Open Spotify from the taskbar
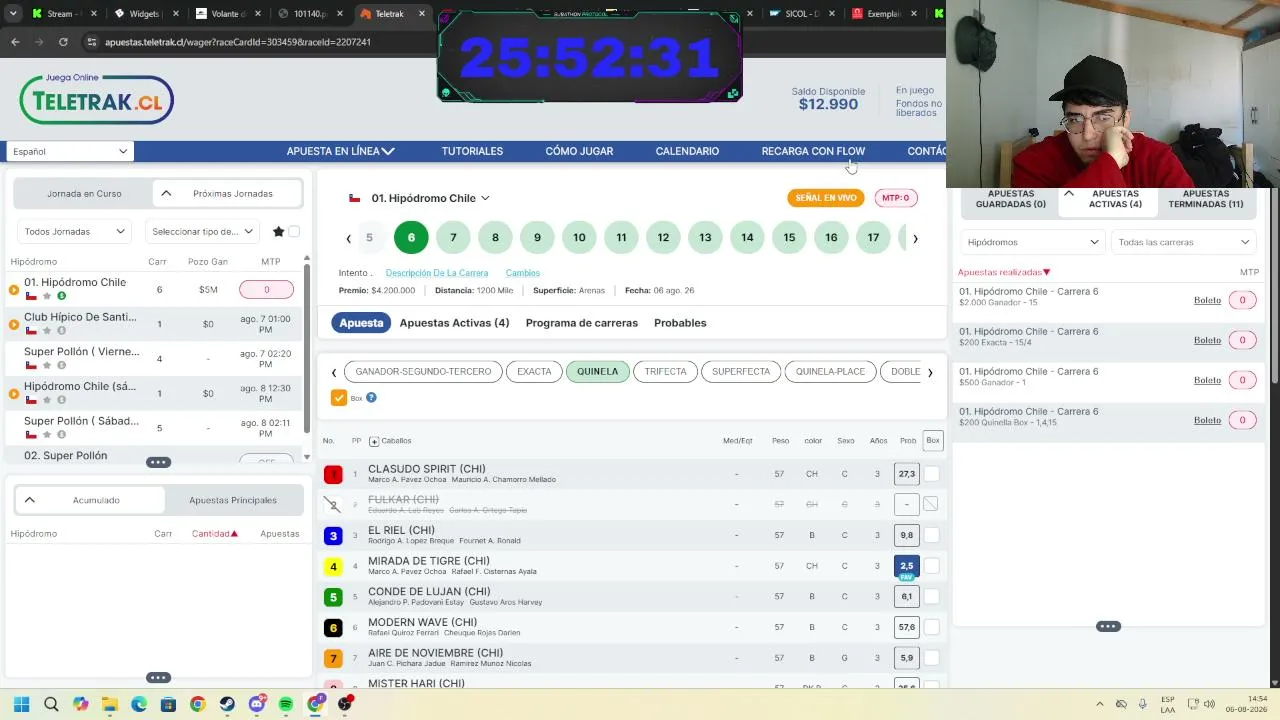 (x=286, y=704)
